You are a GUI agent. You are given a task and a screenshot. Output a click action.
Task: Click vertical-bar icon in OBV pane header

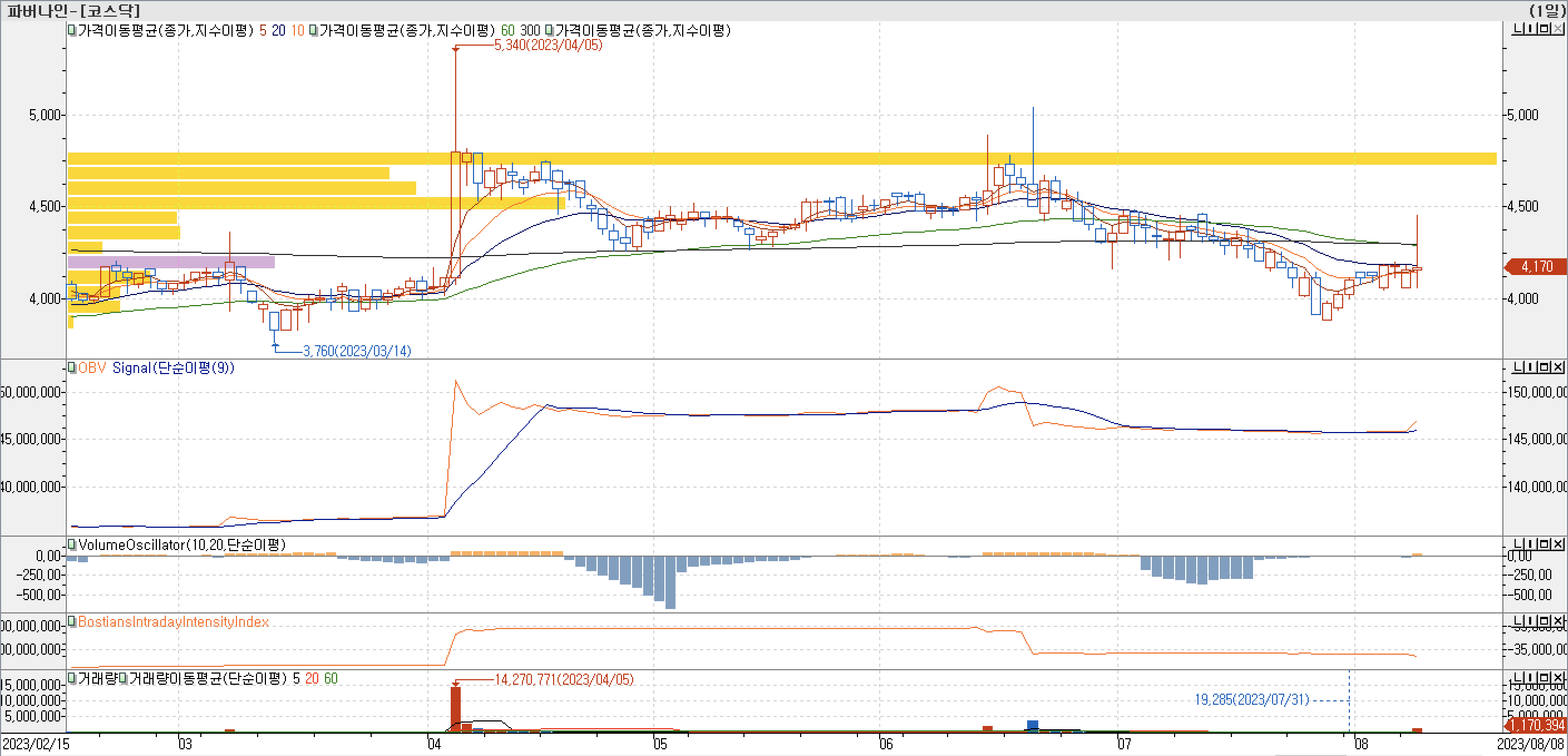tap(1530, 367)
